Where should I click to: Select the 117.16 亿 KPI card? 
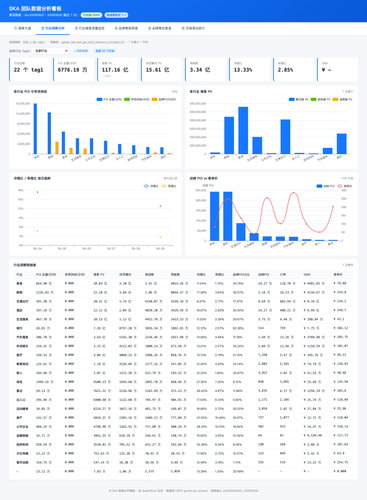tap(118, 69)
